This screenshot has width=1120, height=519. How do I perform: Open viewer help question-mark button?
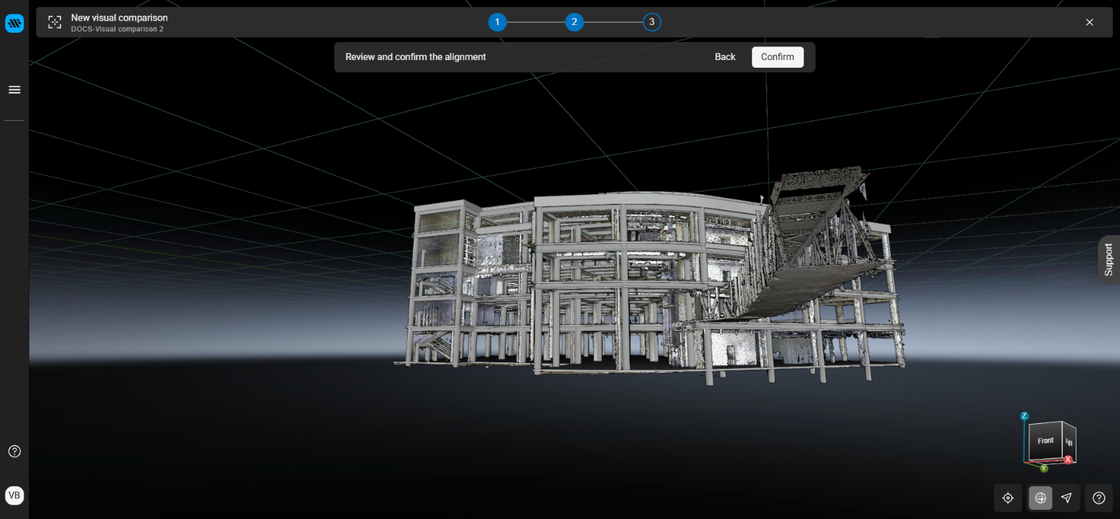1099,498
